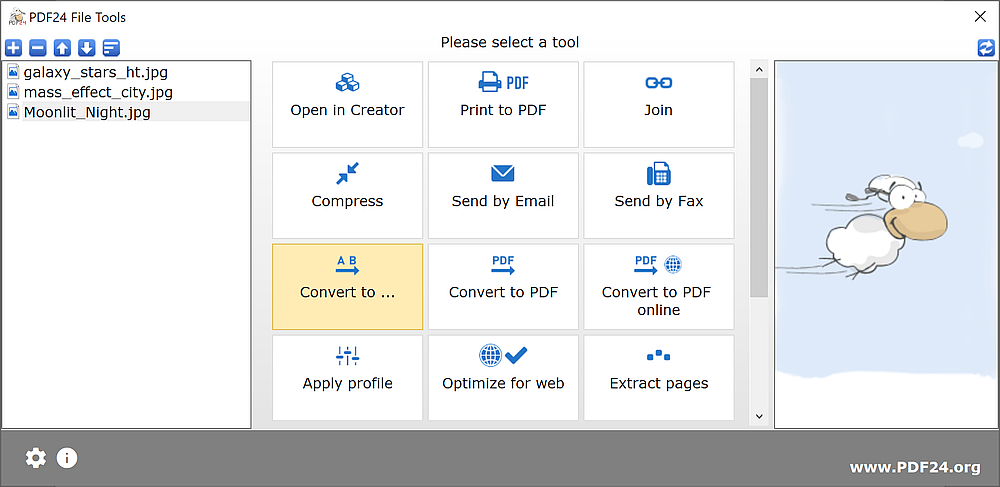Click the sort files list icon
Viewport: 1000px width, 487px height.
112,48
